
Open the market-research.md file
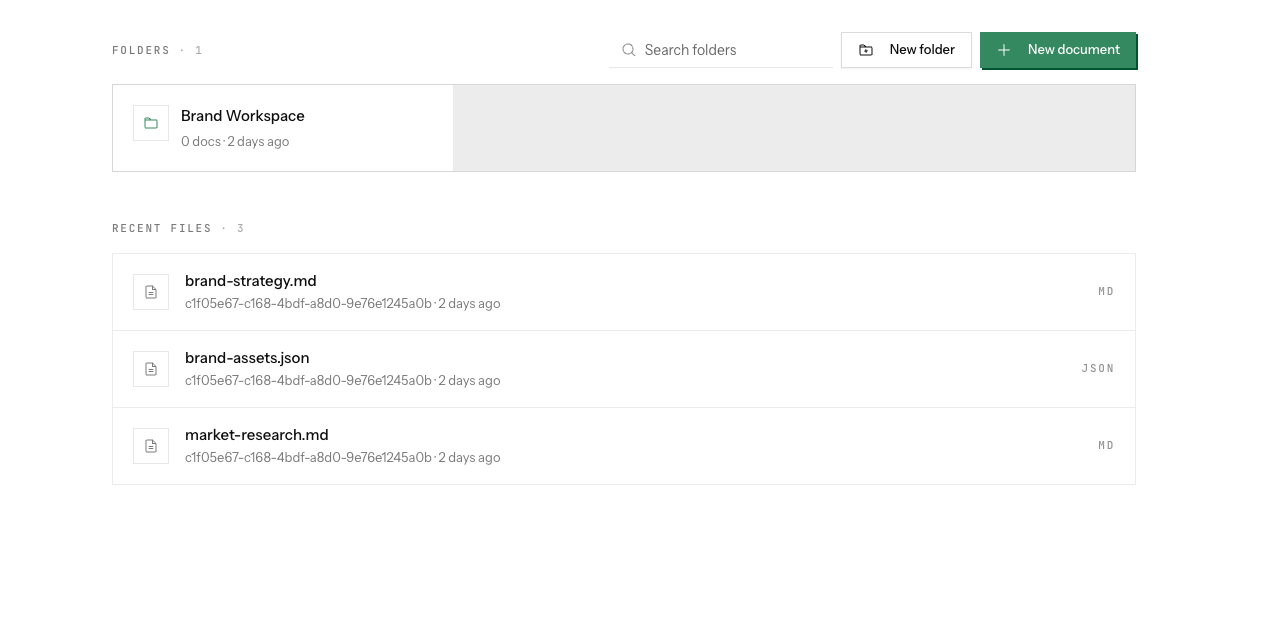[x=624, y=446]
